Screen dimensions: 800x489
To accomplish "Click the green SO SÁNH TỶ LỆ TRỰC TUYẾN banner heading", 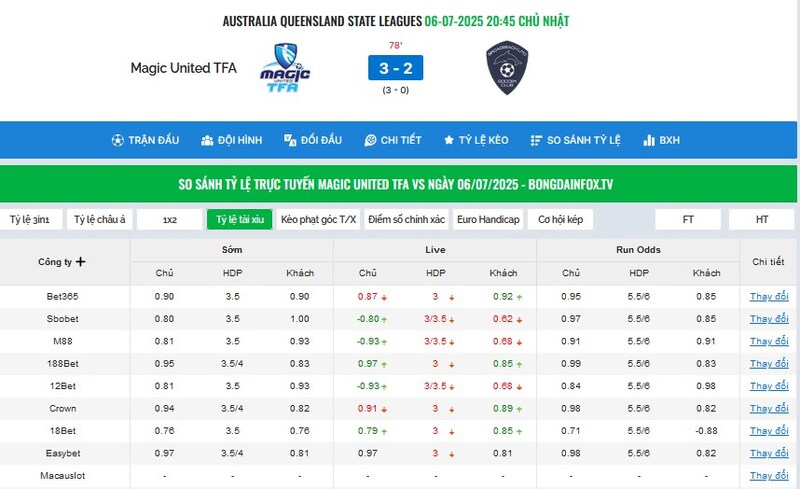I will click(x=395, y=184).
